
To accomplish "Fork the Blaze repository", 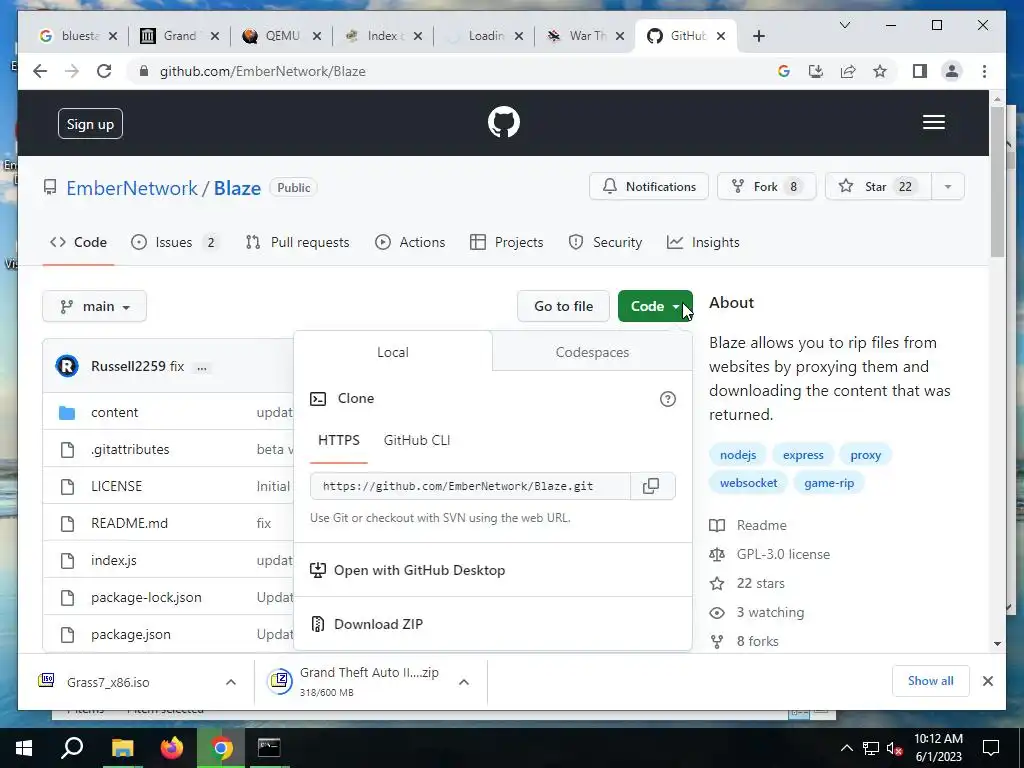I will tap(766, 187).
